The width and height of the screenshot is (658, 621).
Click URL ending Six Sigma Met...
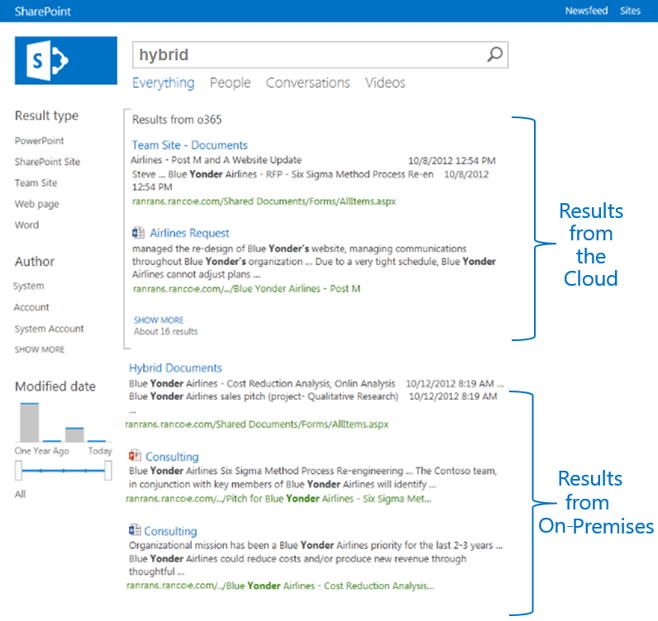pyautogui.click(x=278, y=498)
